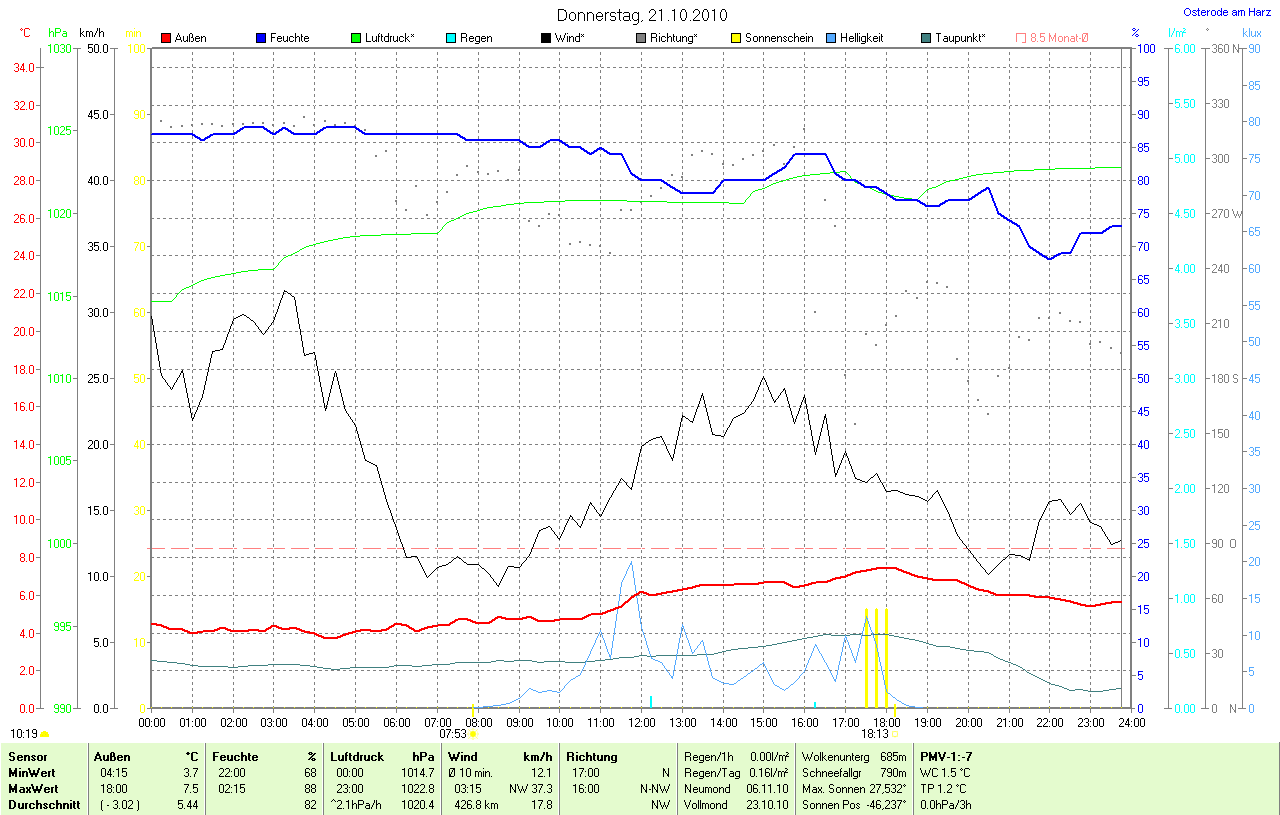Click the red Außen legend swatch
This screenshot has height=815, width=1280.
(166, 38)
